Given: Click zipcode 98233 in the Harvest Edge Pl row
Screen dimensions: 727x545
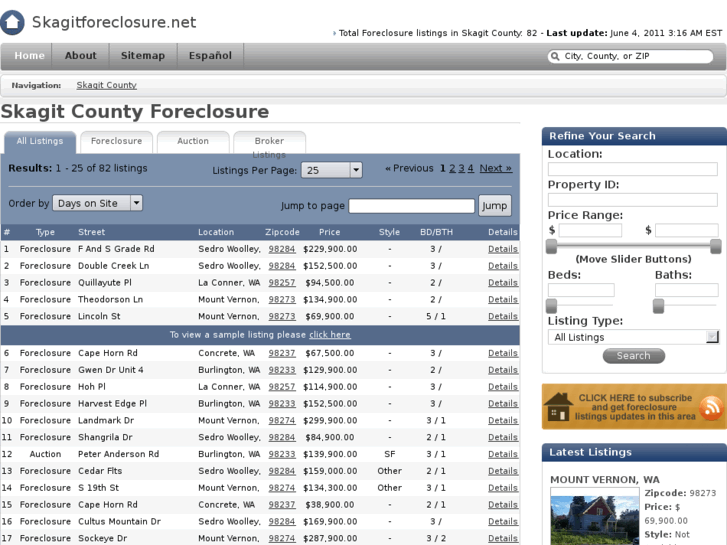Looking at the screenshot, I should click(282, 404).
